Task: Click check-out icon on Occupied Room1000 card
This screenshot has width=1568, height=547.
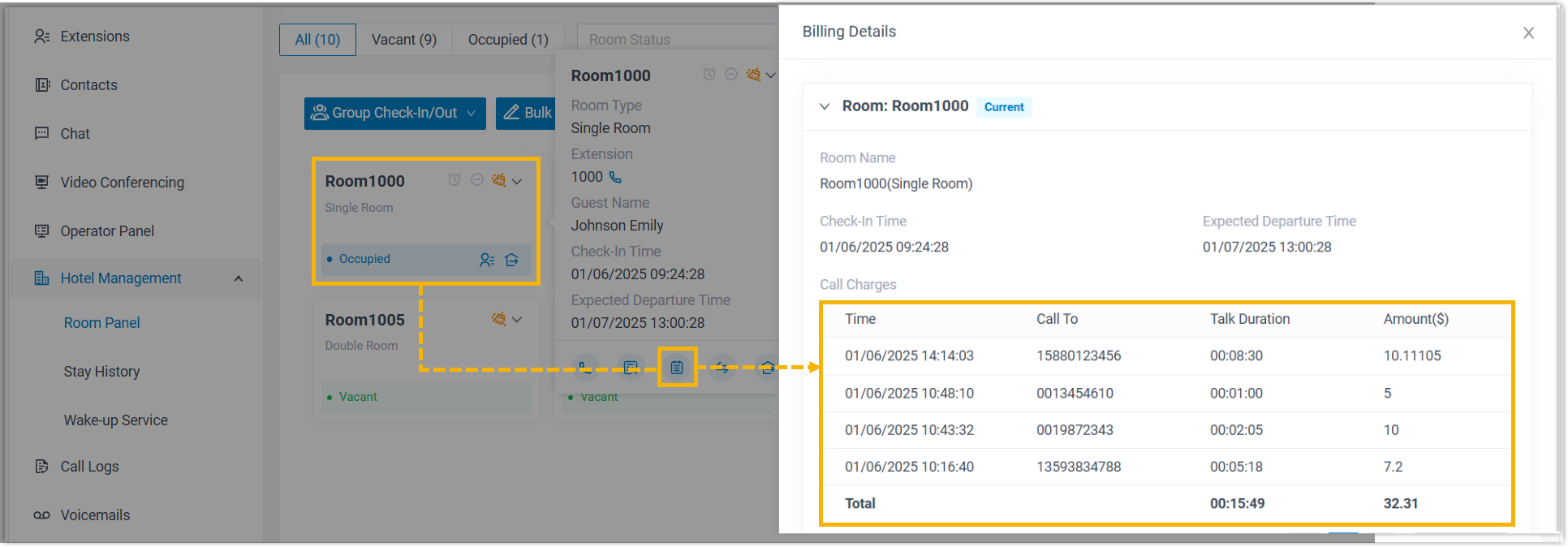Action: coord(511,260)
